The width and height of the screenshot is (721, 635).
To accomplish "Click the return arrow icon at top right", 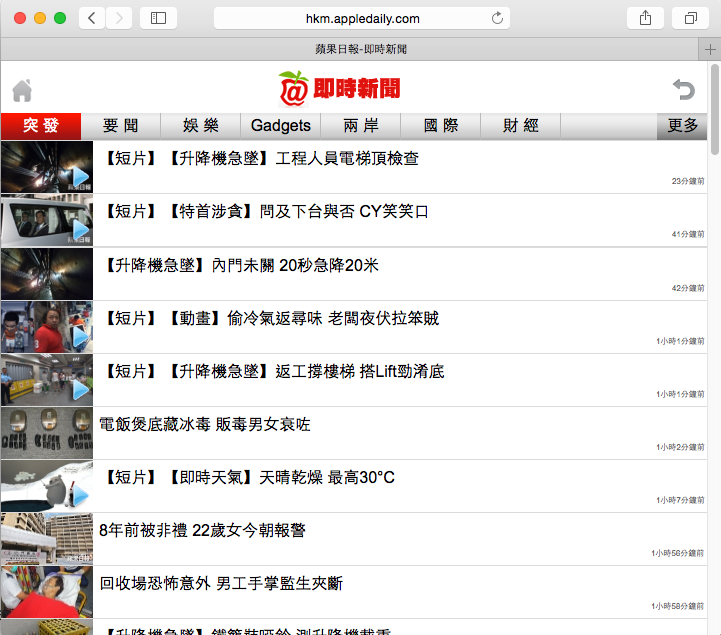I will (x=683, y=90).
